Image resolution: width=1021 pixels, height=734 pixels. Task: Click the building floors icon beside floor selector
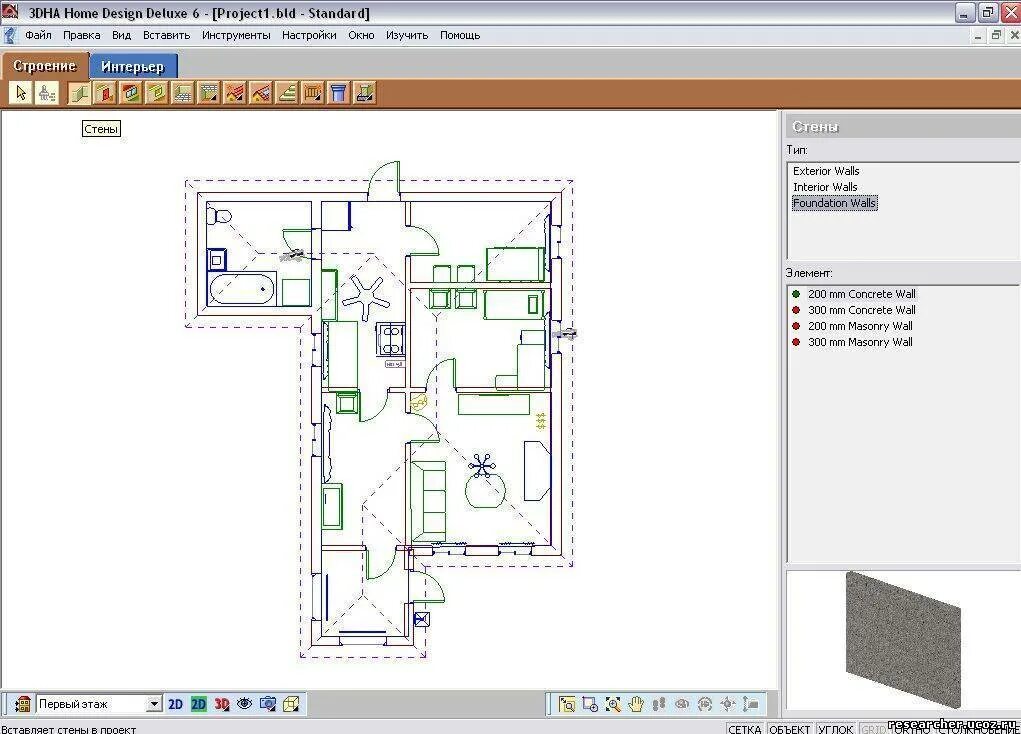tap(23, 704)
